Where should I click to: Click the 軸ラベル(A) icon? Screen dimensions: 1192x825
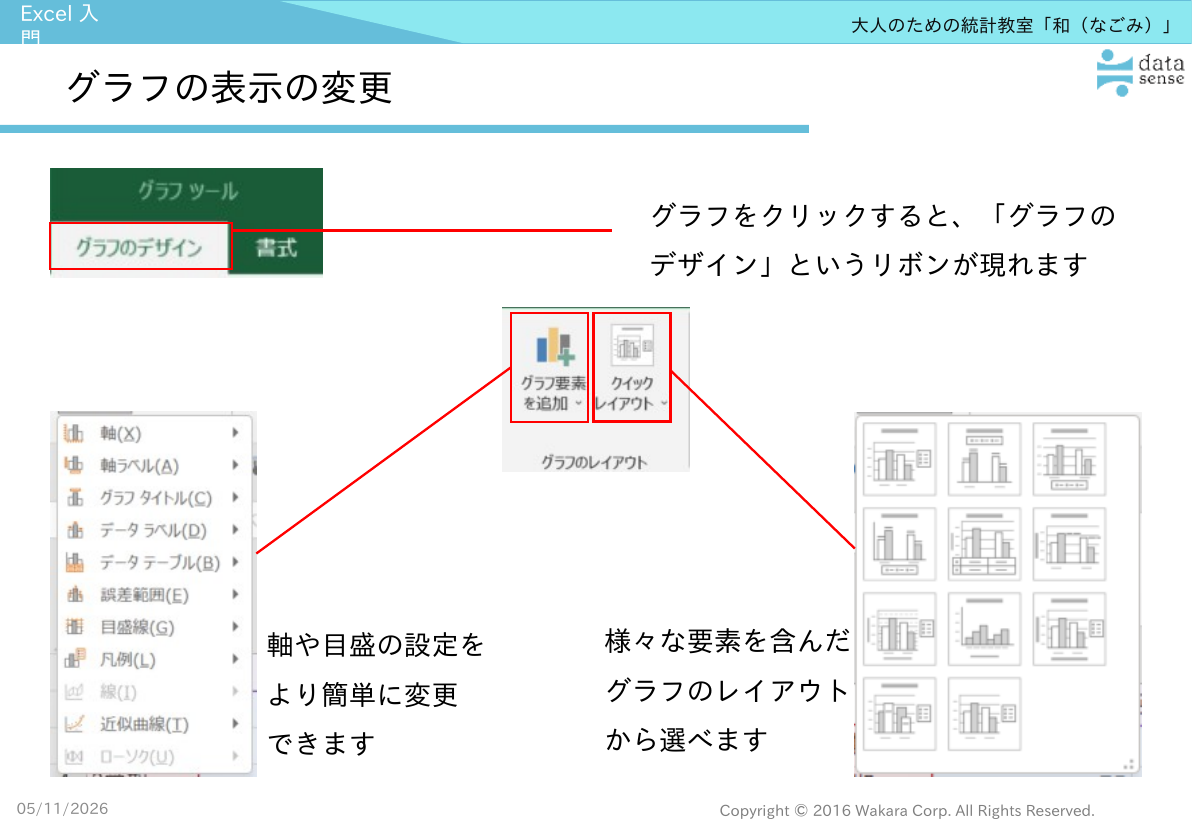point(74,465)
